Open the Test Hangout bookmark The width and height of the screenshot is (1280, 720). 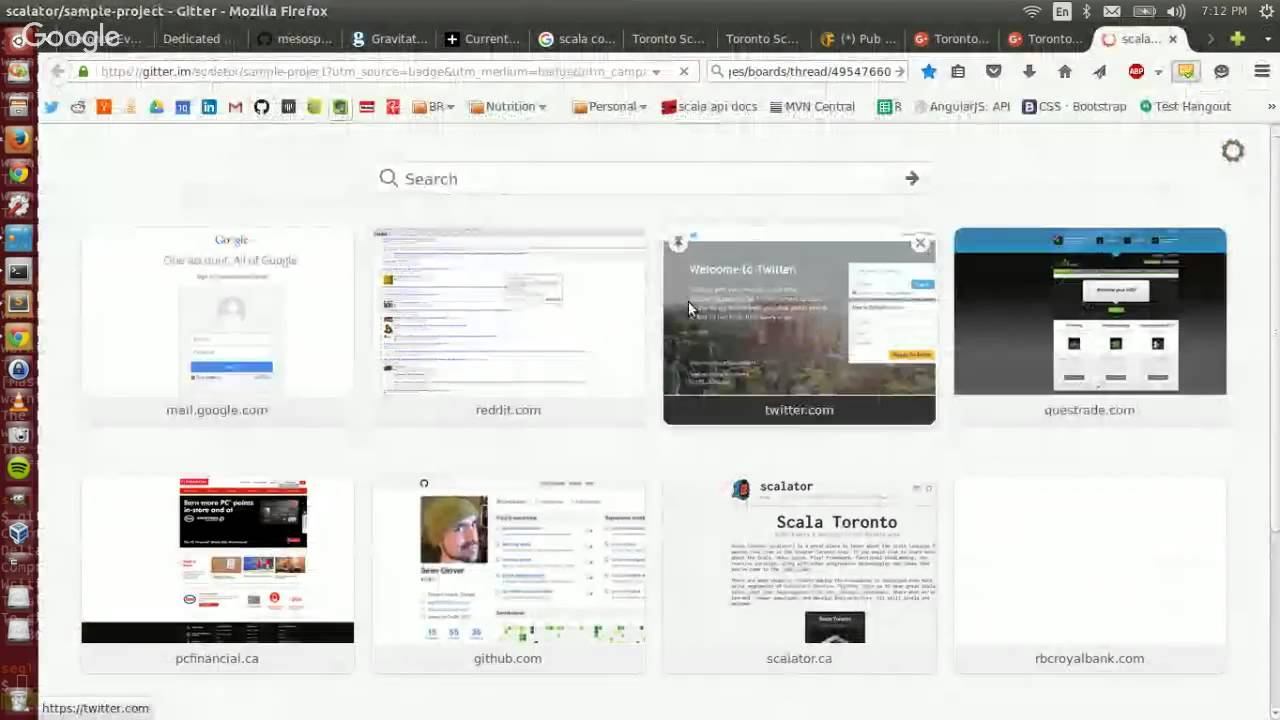1185,106
